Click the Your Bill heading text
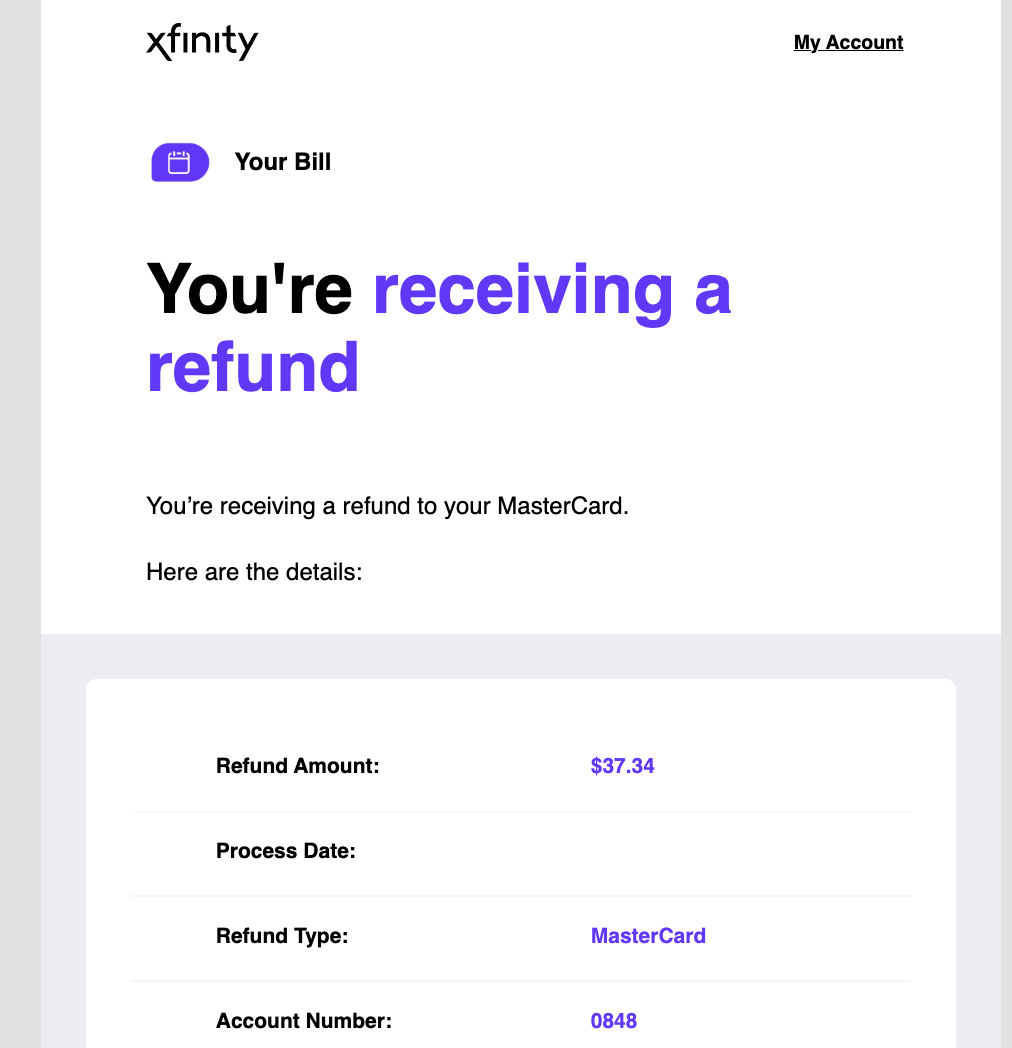 tap(282, 162)
